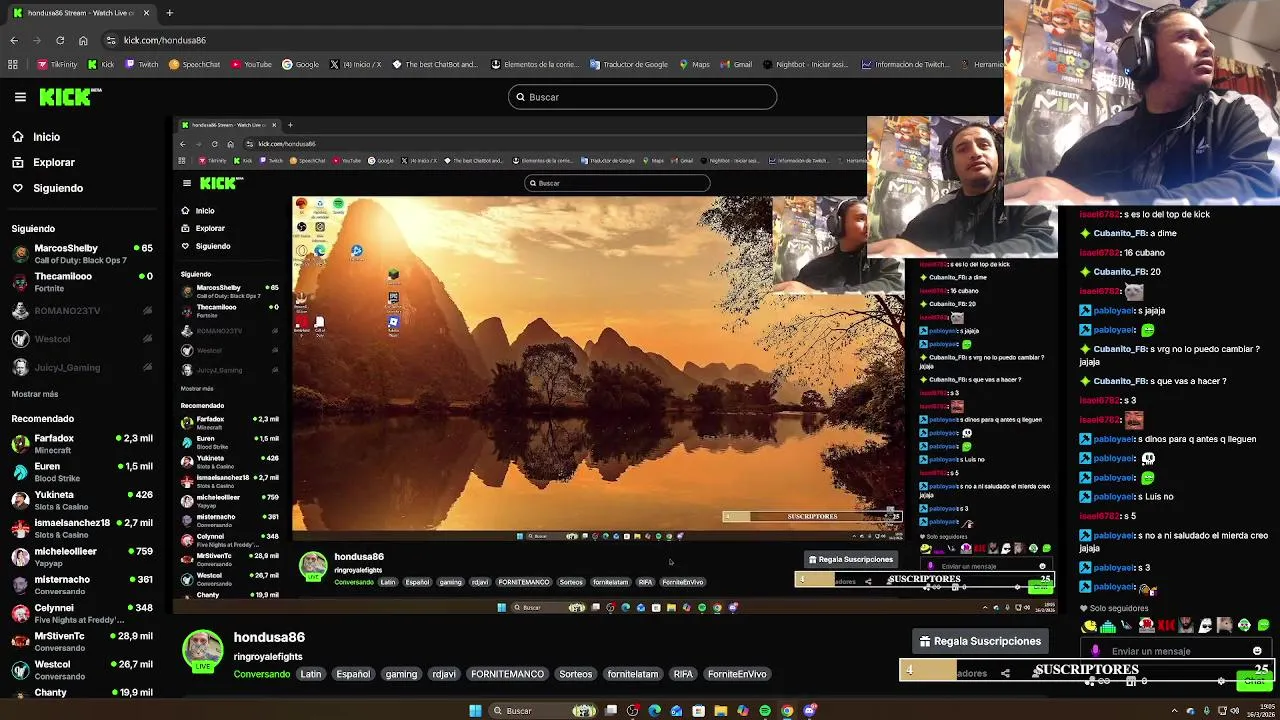
Task: Click the Regala Suscripciones button
Action: tap(980, 641)
